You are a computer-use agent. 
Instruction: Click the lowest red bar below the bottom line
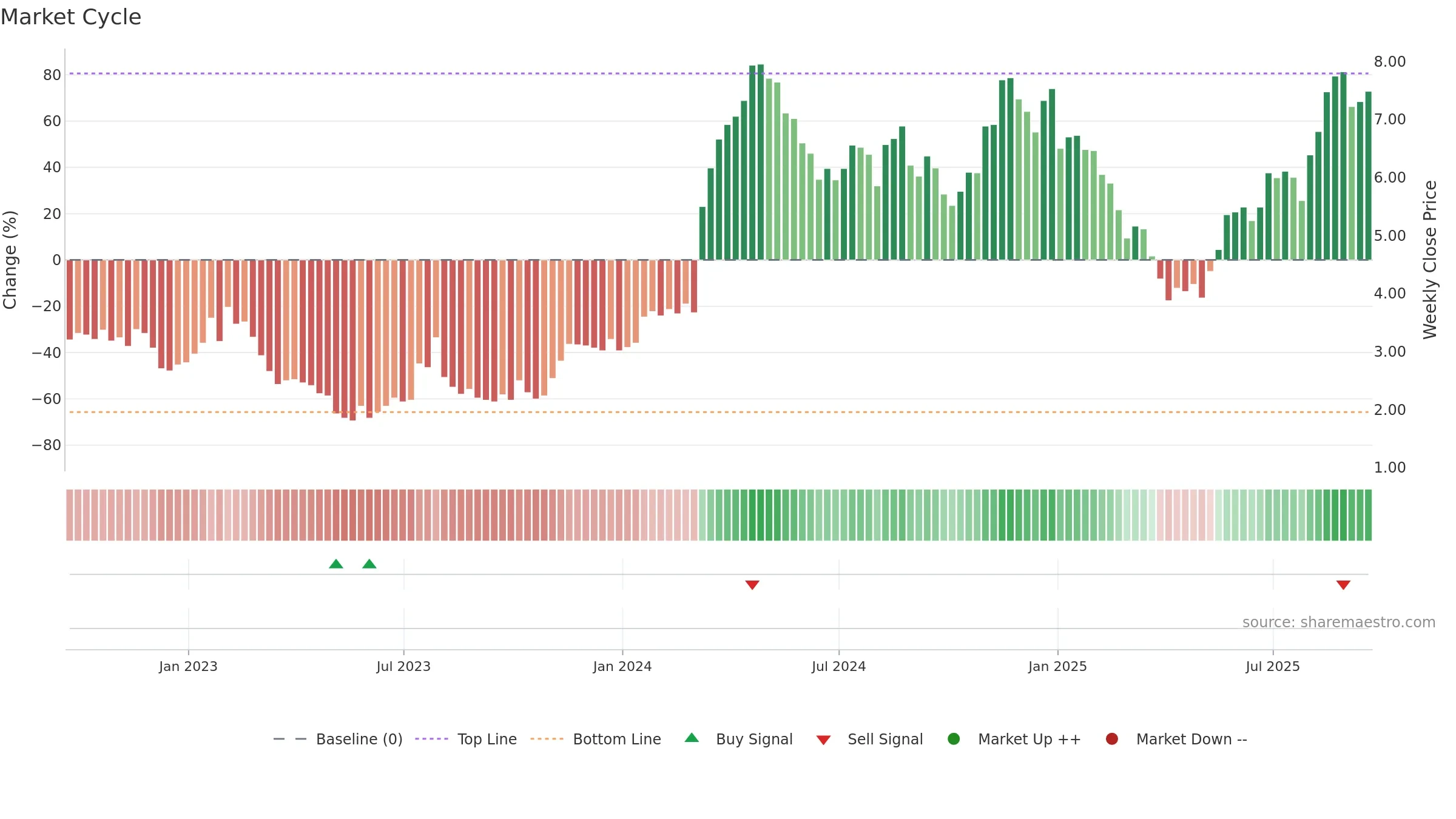(352, 340)
